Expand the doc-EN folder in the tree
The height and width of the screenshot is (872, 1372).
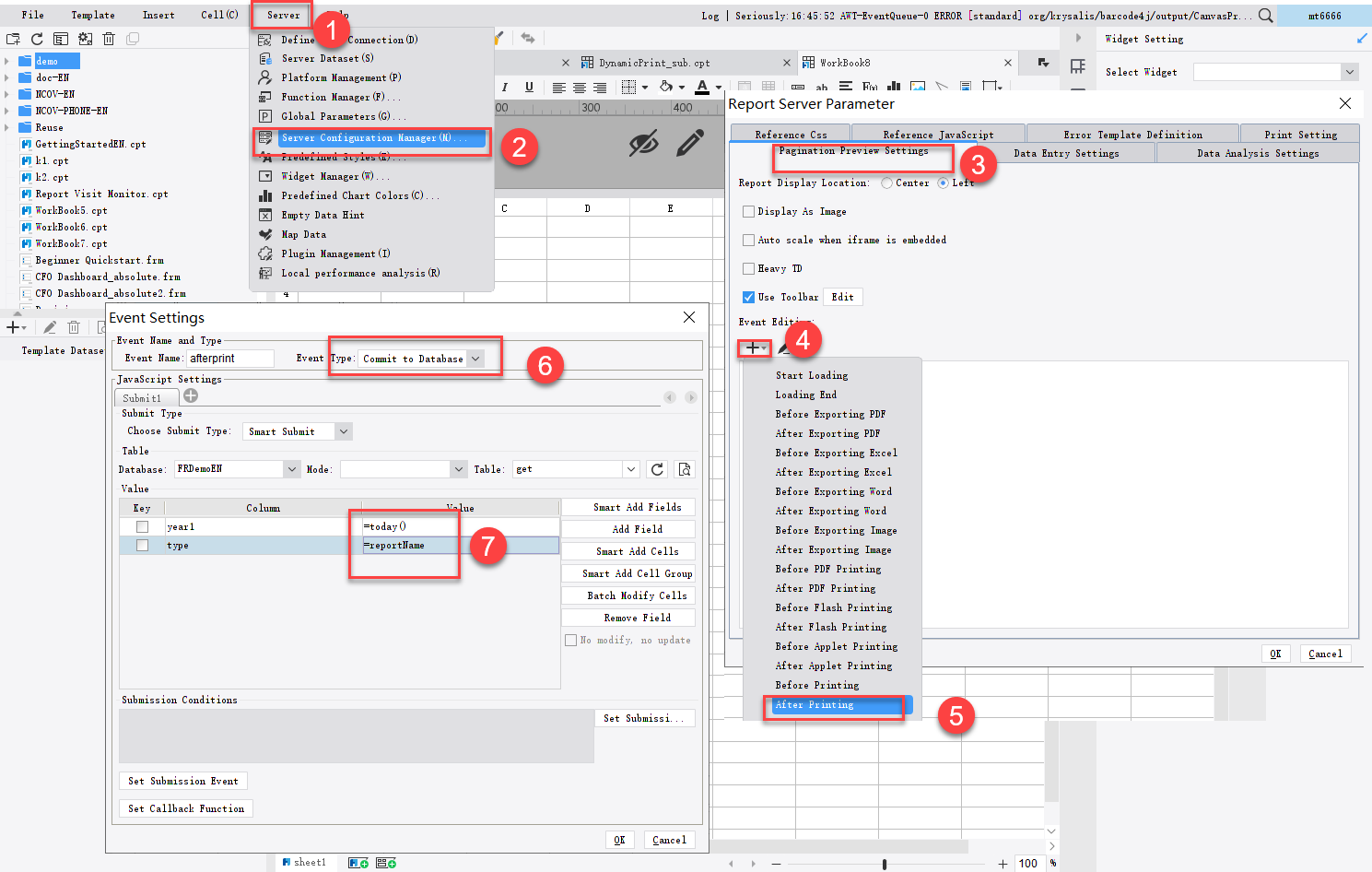pyautogui.click(x=7, y=77)
